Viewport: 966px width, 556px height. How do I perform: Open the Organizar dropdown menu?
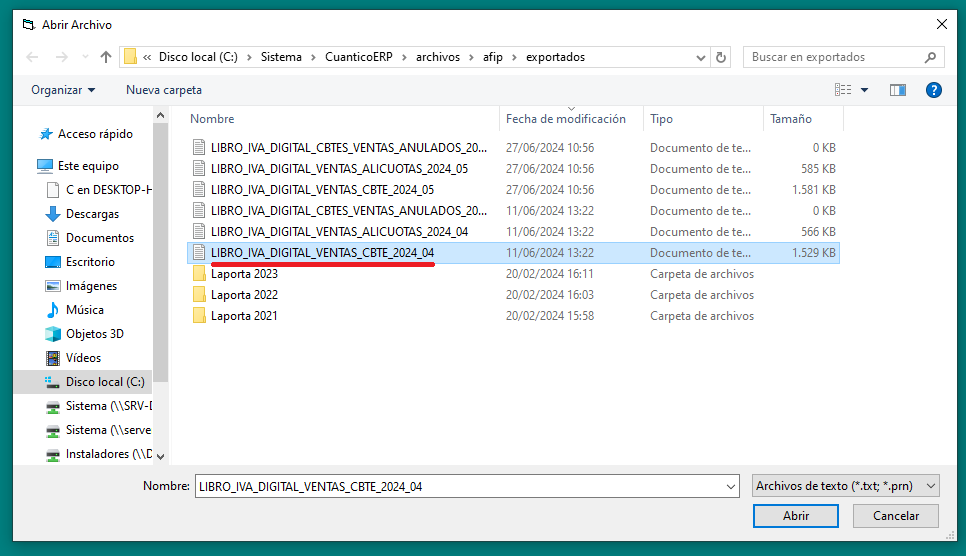63,90
